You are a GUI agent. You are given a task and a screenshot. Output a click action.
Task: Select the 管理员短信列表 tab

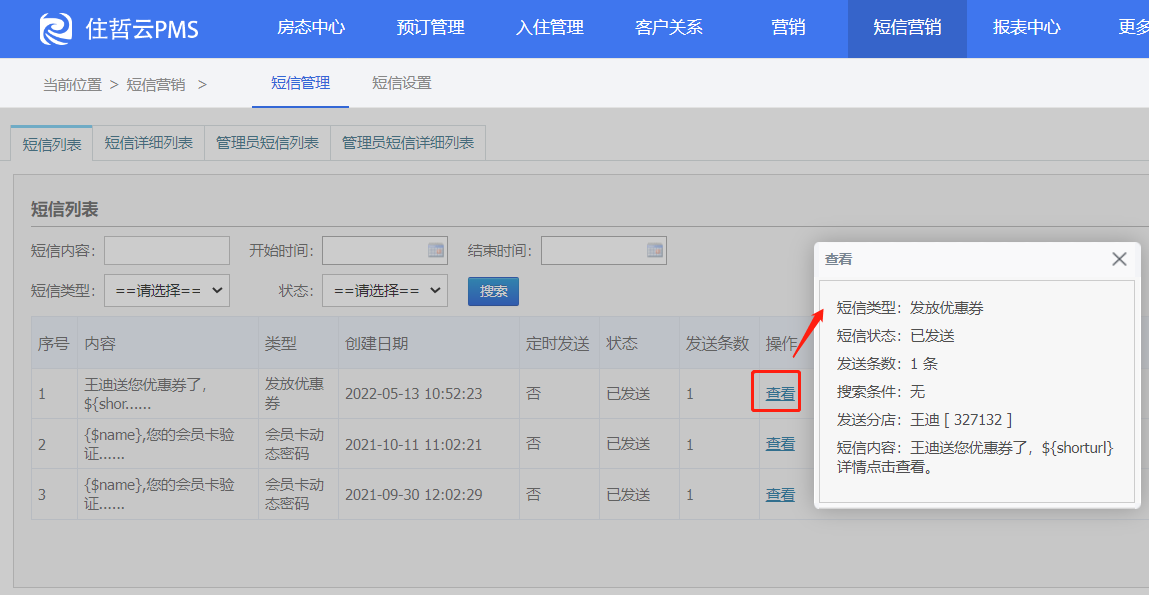[x=267, y=143]
